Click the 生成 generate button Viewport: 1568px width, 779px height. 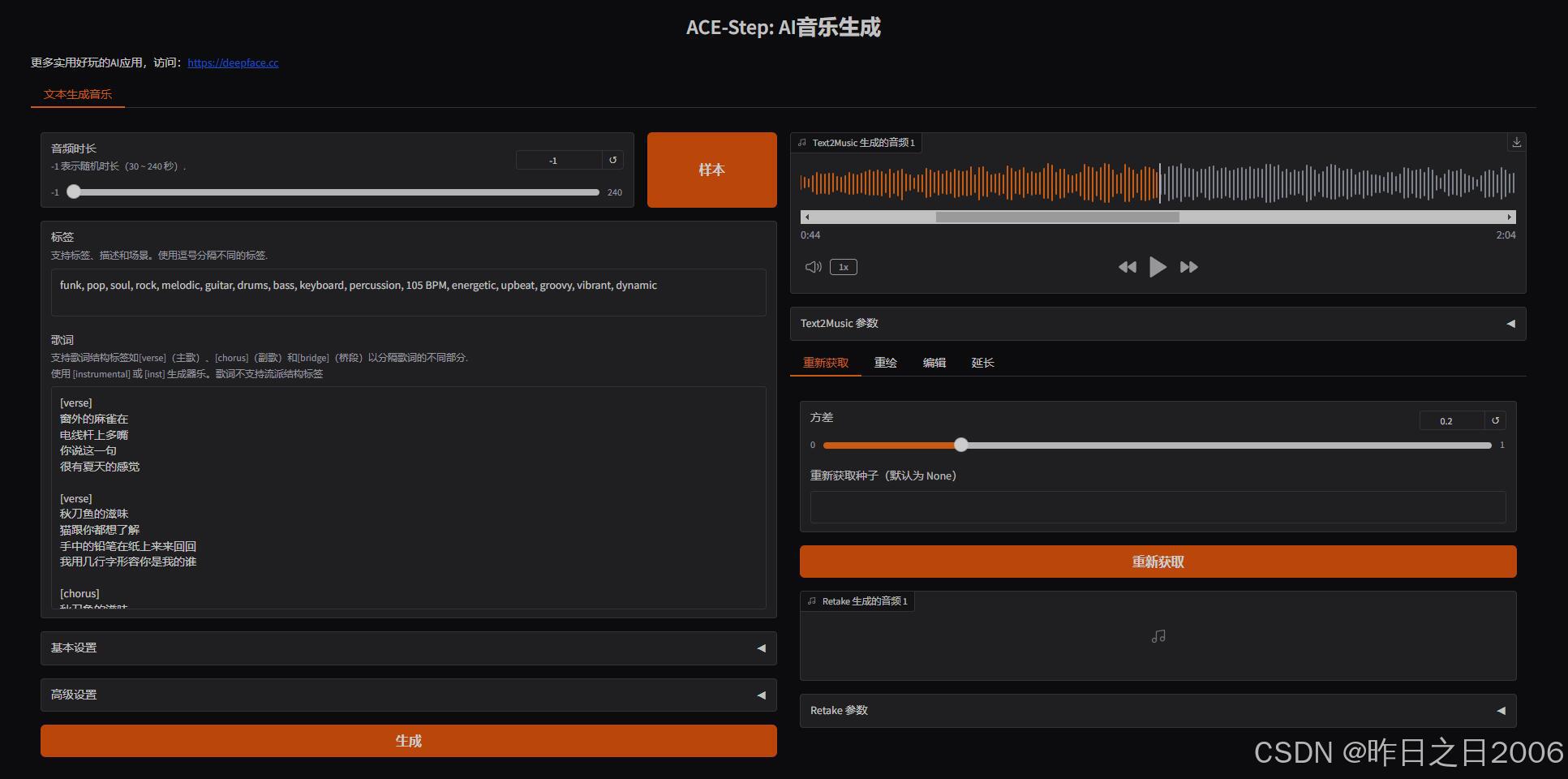click(409, 741)
